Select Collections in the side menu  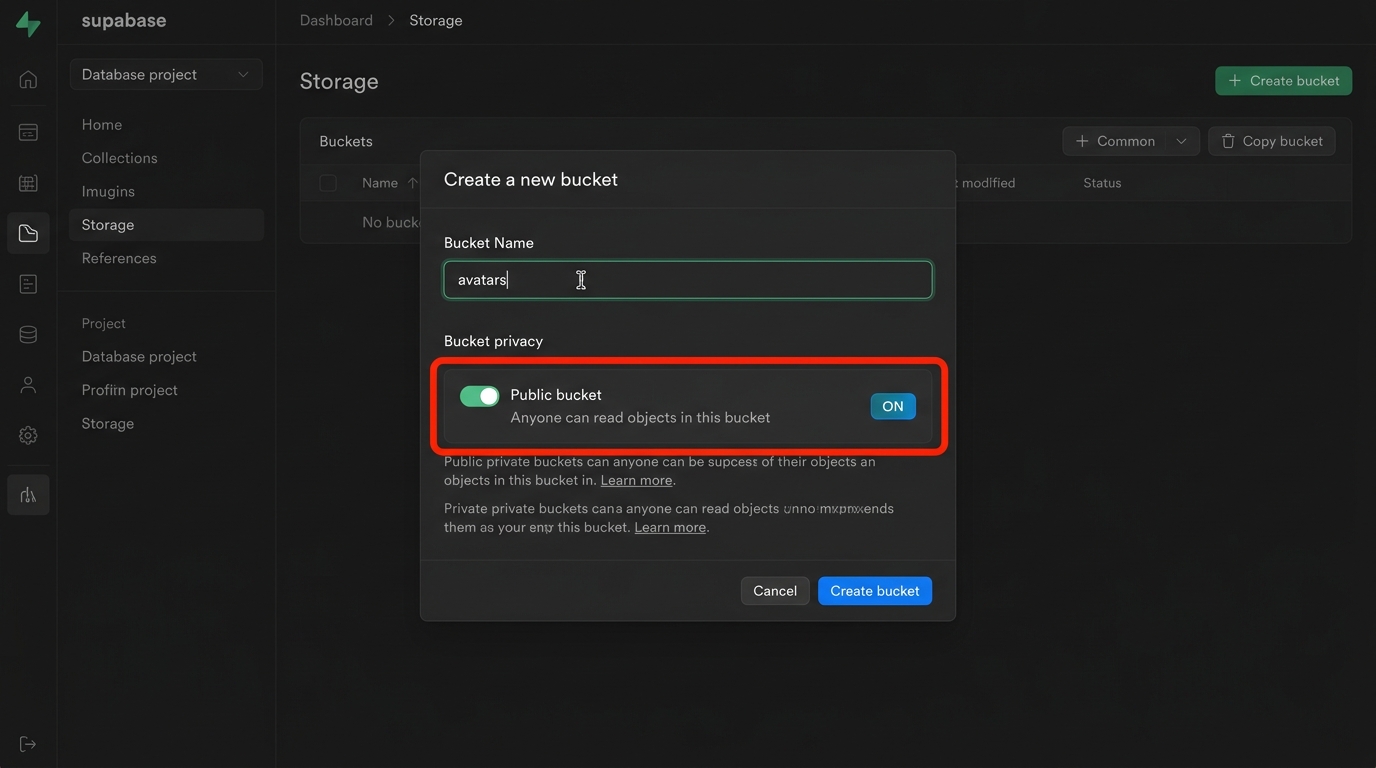(119, 158)
